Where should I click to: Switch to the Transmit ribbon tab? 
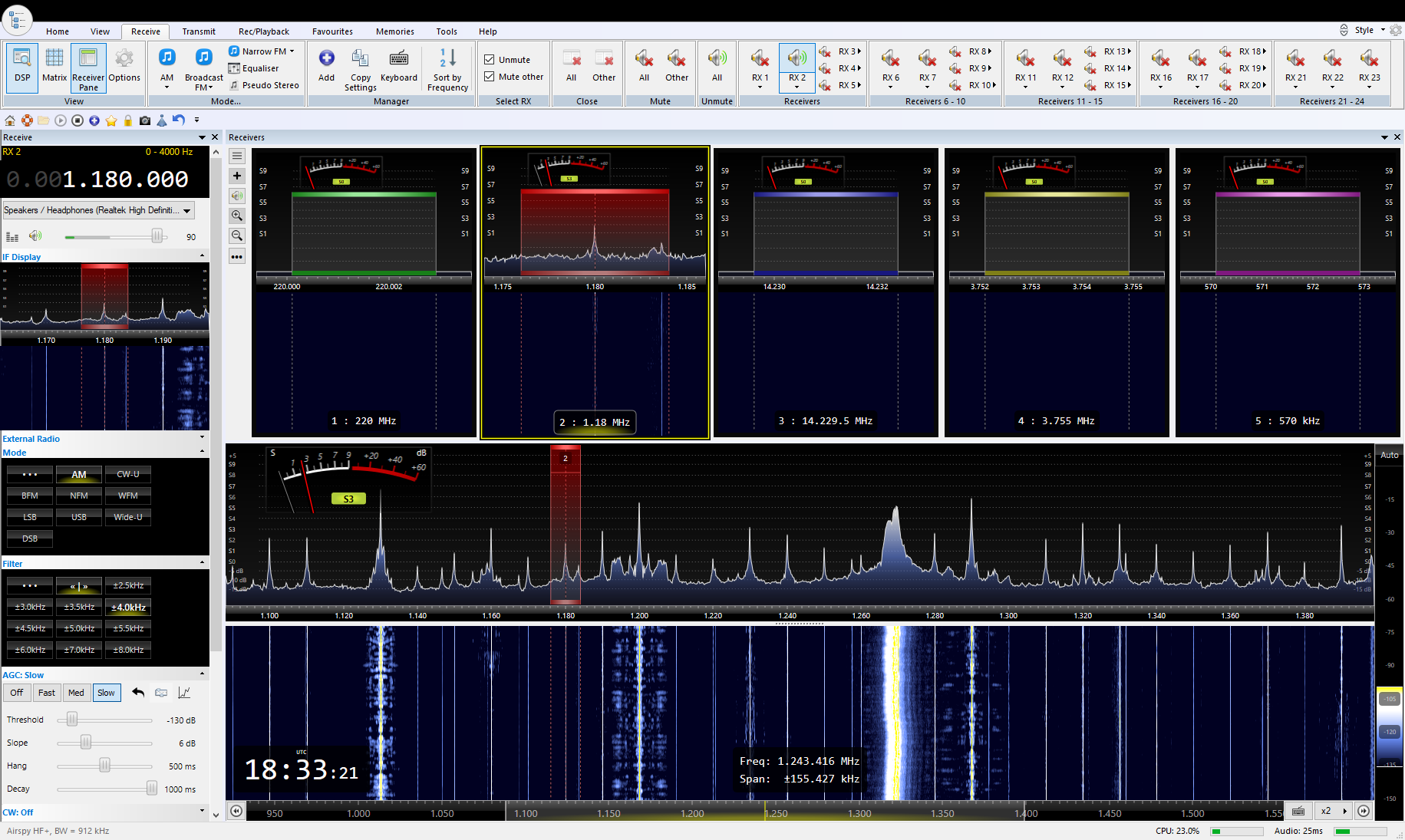click(x=199, y=31)
